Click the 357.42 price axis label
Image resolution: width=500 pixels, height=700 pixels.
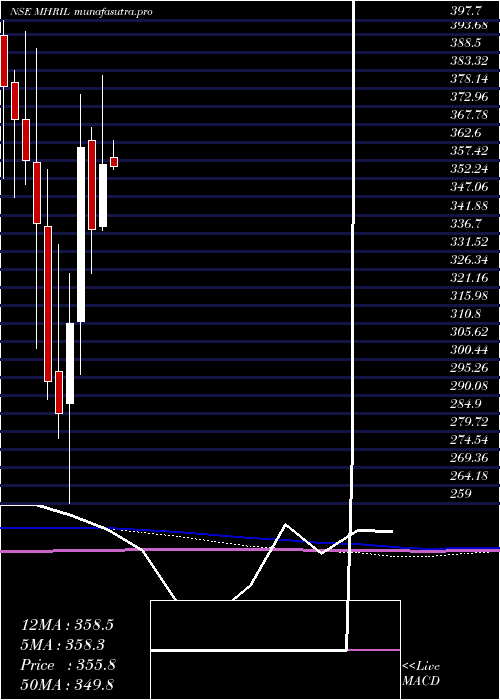pos(469,150)
